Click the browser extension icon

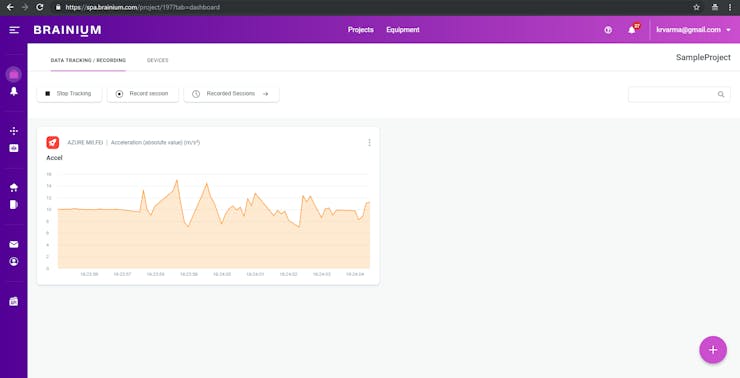pyautogui.click(x=715, y=7)
